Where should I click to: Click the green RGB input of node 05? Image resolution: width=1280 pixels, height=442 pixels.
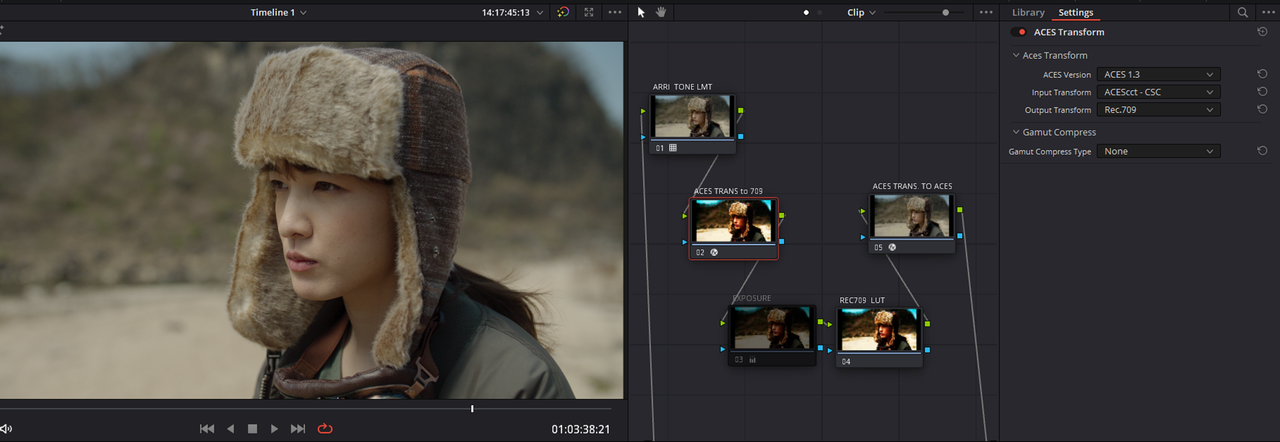[864, 211]
